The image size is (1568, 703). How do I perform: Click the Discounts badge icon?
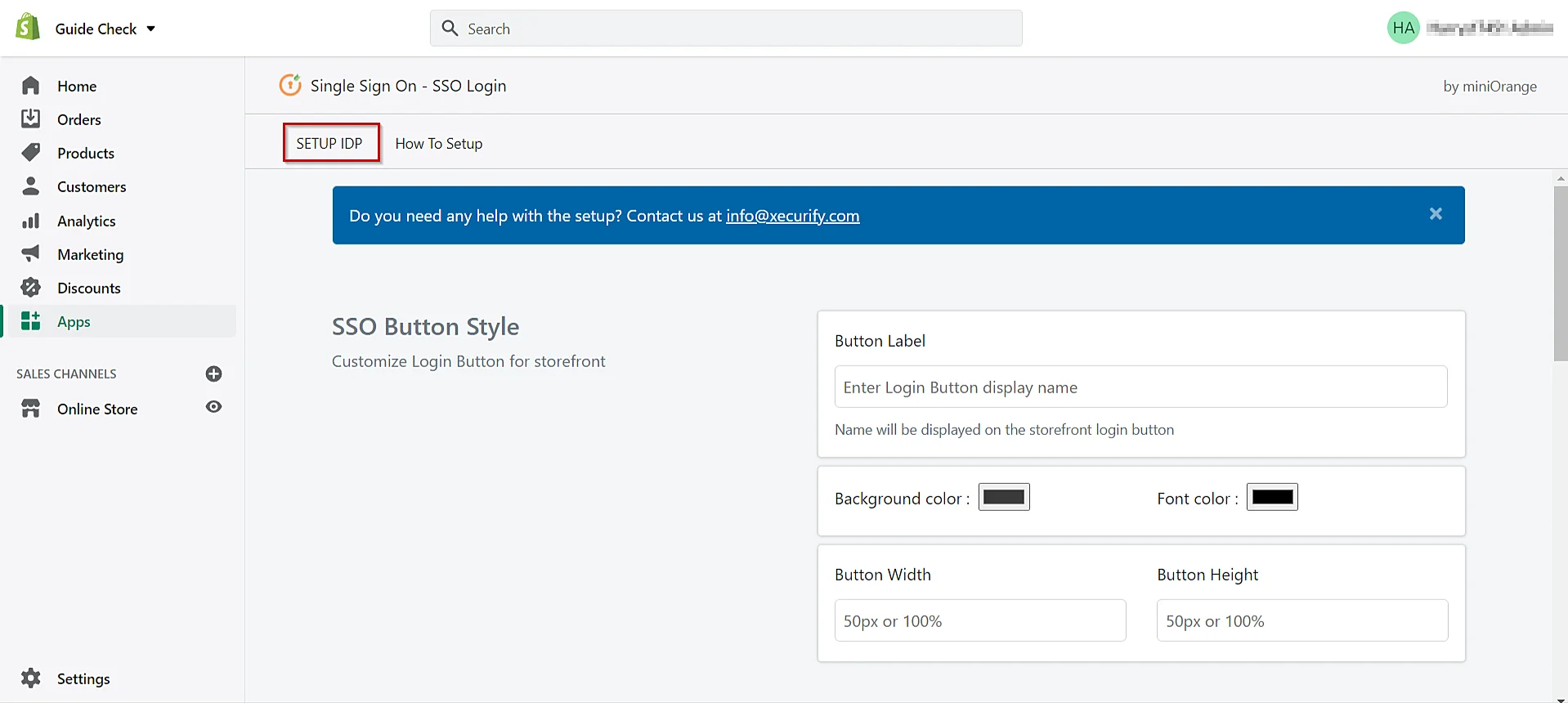point(31,287)
